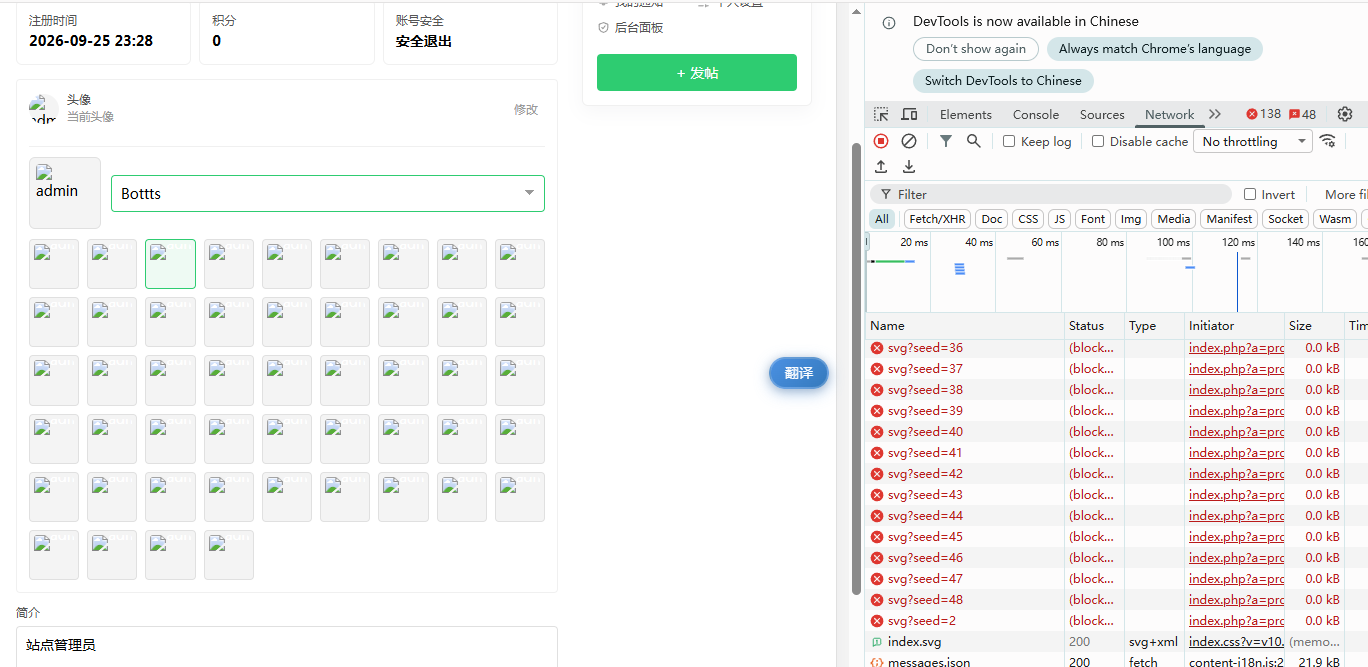1368x667 pixels.
Task: Import a HAR file with upload arrow
Action: click(x=881, y=167)
